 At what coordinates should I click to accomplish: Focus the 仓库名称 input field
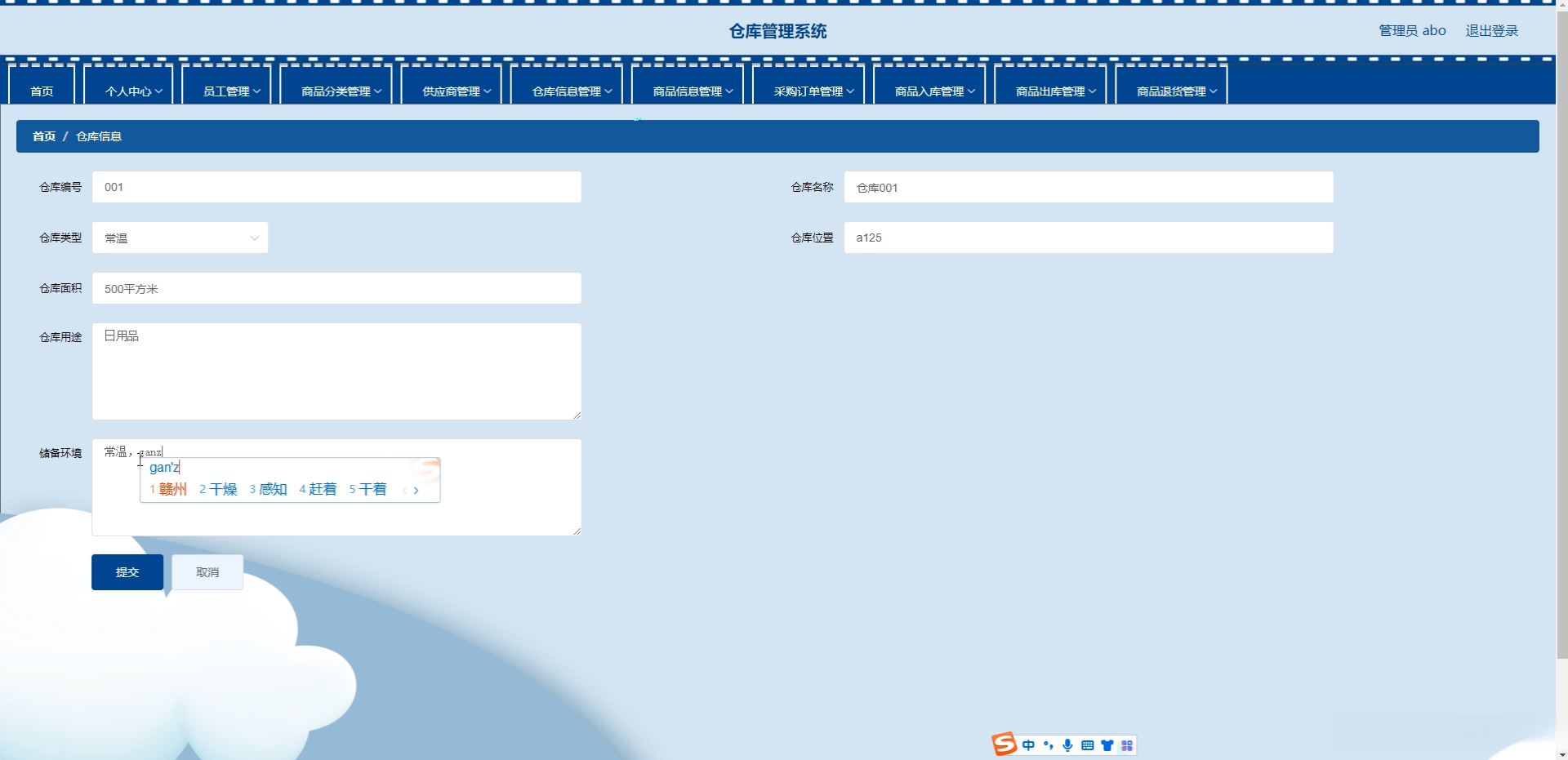(1089, 187)
